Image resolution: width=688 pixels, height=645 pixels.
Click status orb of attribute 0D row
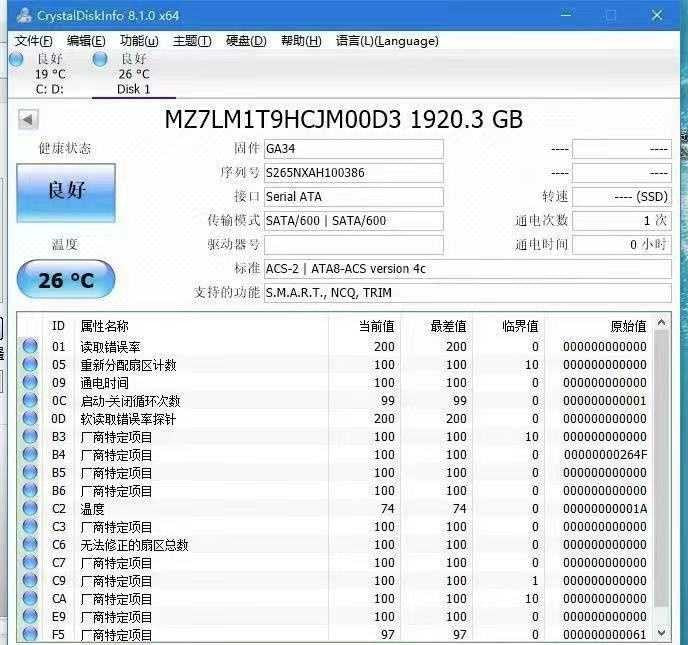[x=30, y=418]
